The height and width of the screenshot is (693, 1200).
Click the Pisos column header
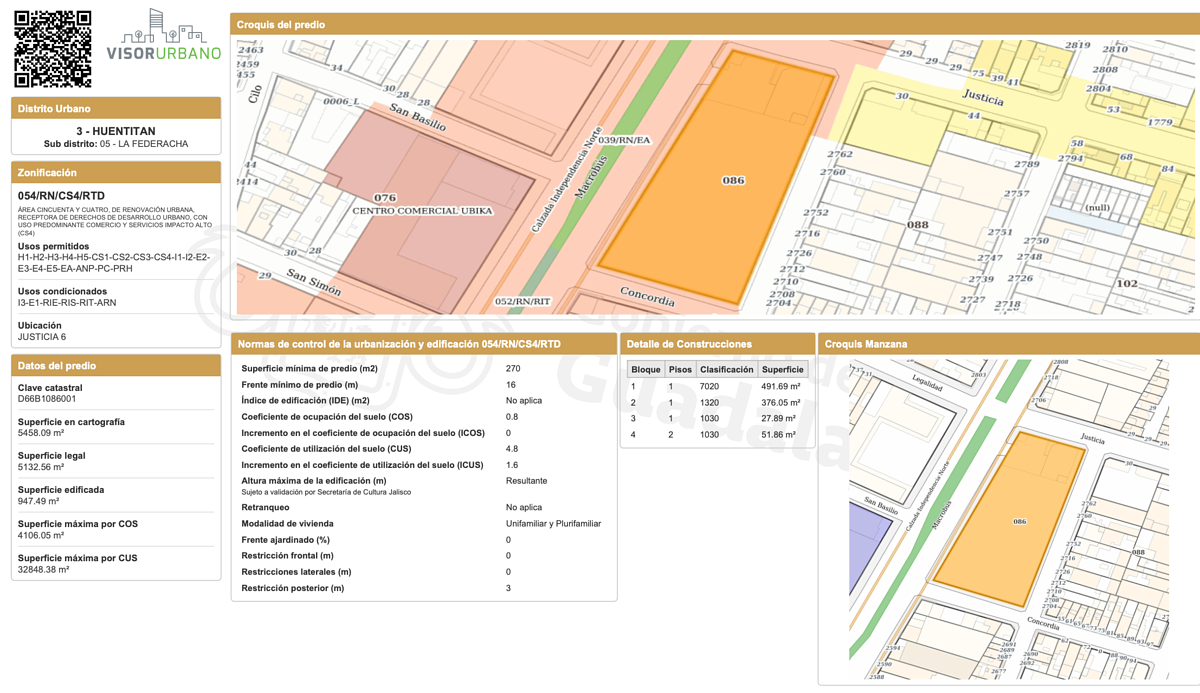[x=680, y=369]
